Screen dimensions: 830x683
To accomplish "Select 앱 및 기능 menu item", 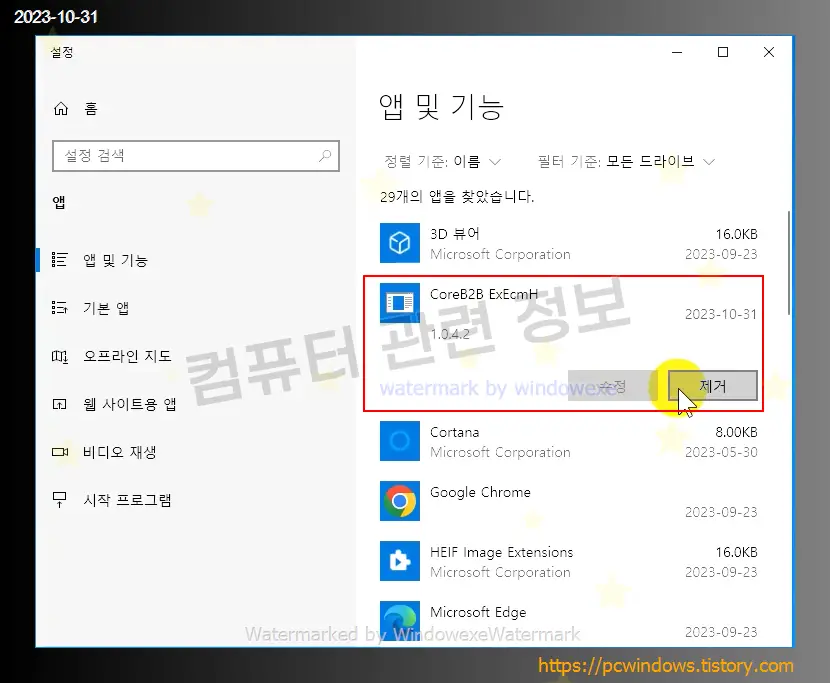I will [x=115, y=260].
